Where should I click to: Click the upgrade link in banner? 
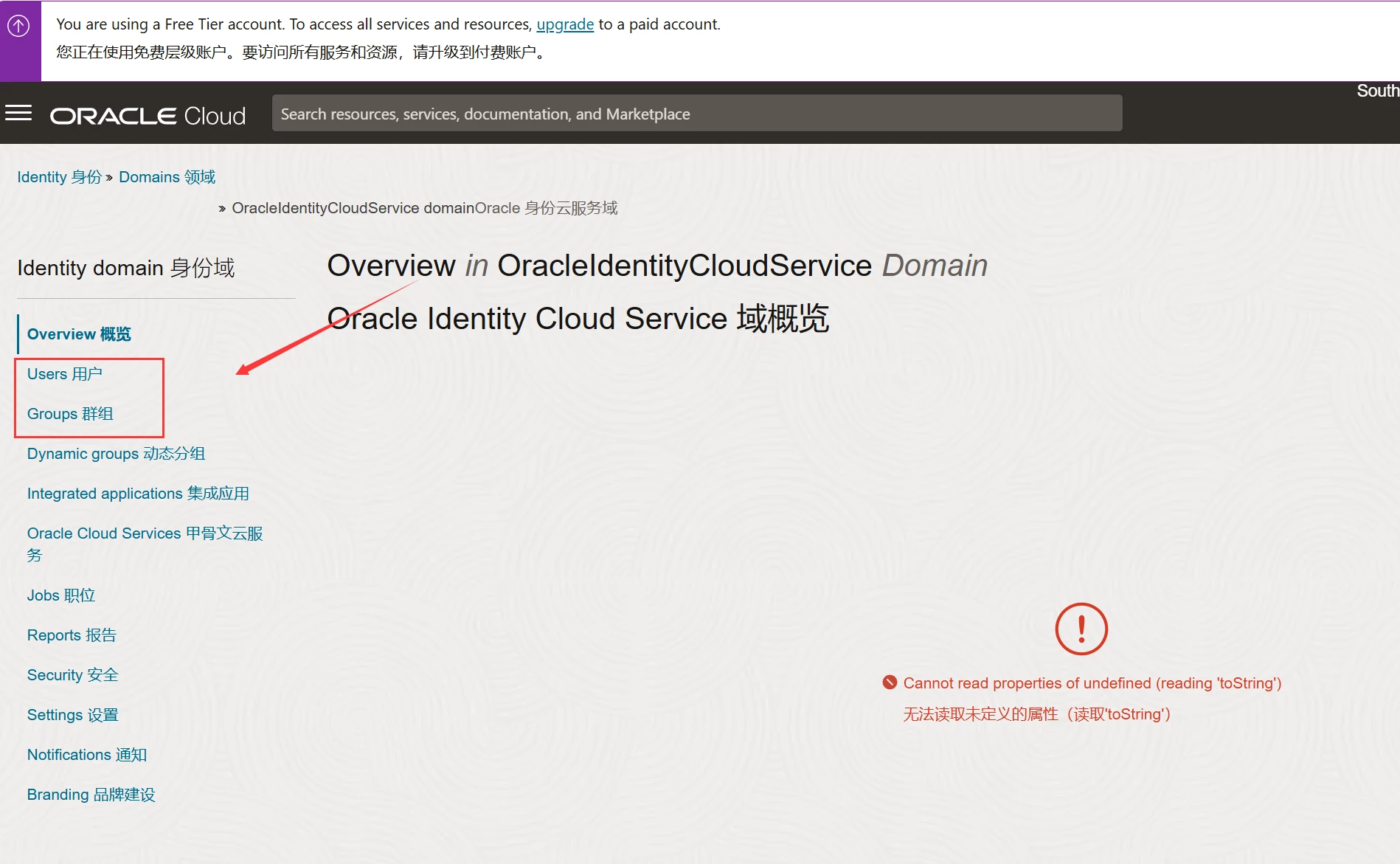tap(564, 24)
